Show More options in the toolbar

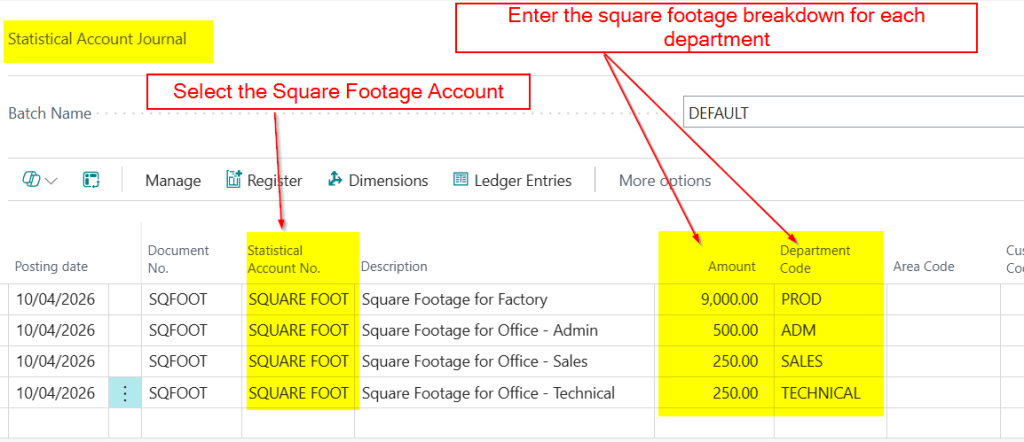tap(664, 181)
